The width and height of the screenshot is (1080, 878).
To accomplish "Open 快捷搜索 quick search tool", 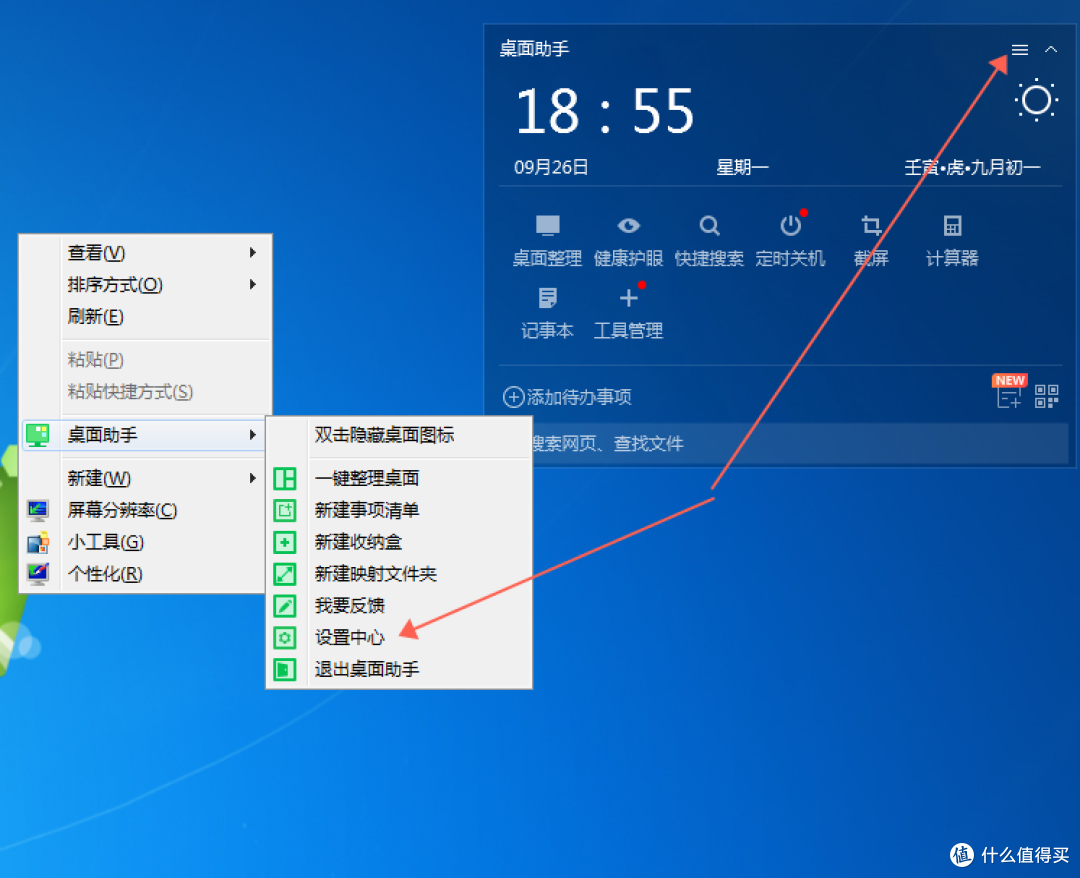I will point(709,240).
